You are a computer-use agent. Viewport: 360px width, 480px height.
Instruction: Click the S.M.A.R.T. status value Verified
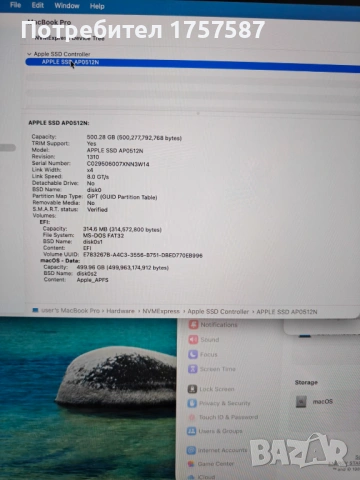[97, 210]
